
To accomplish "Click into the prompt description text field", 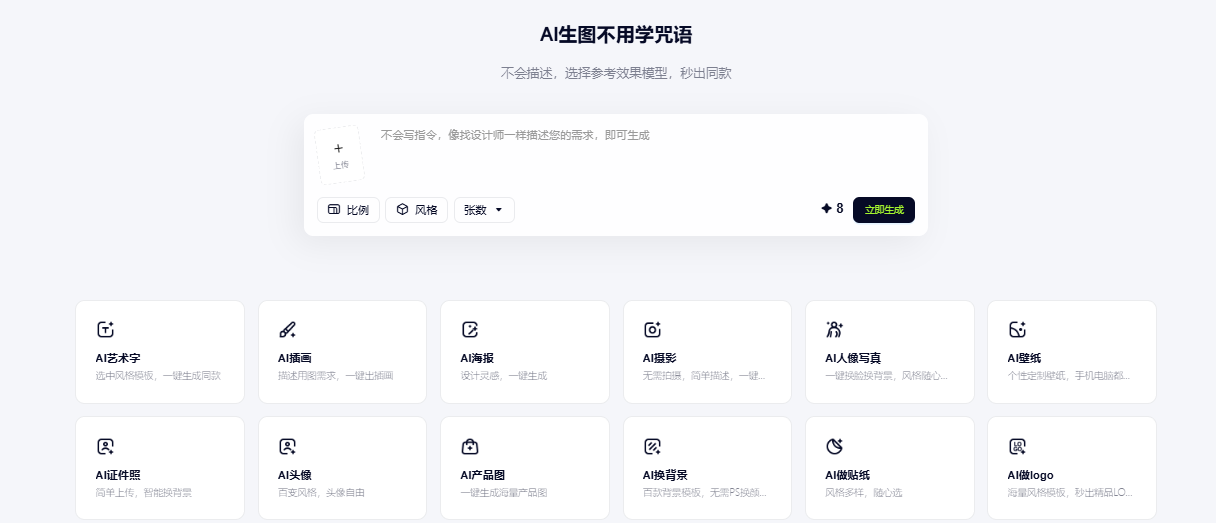I will click(645, 155).
